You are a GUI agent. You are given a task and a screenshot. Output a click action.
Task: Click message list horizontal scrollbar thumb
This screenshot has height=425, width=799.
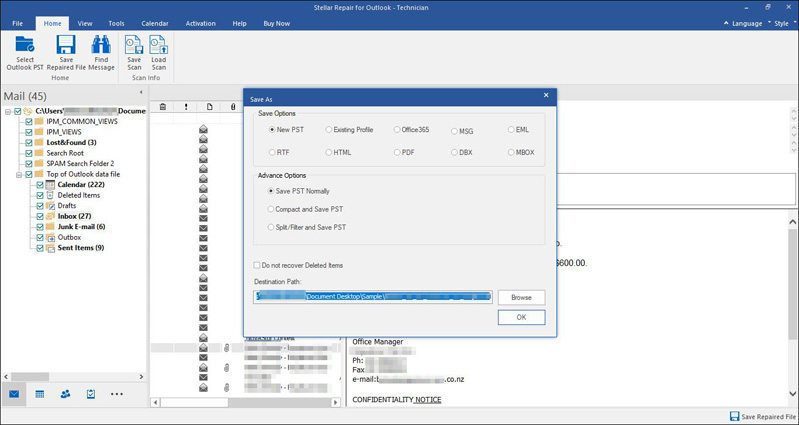[194, 402]
